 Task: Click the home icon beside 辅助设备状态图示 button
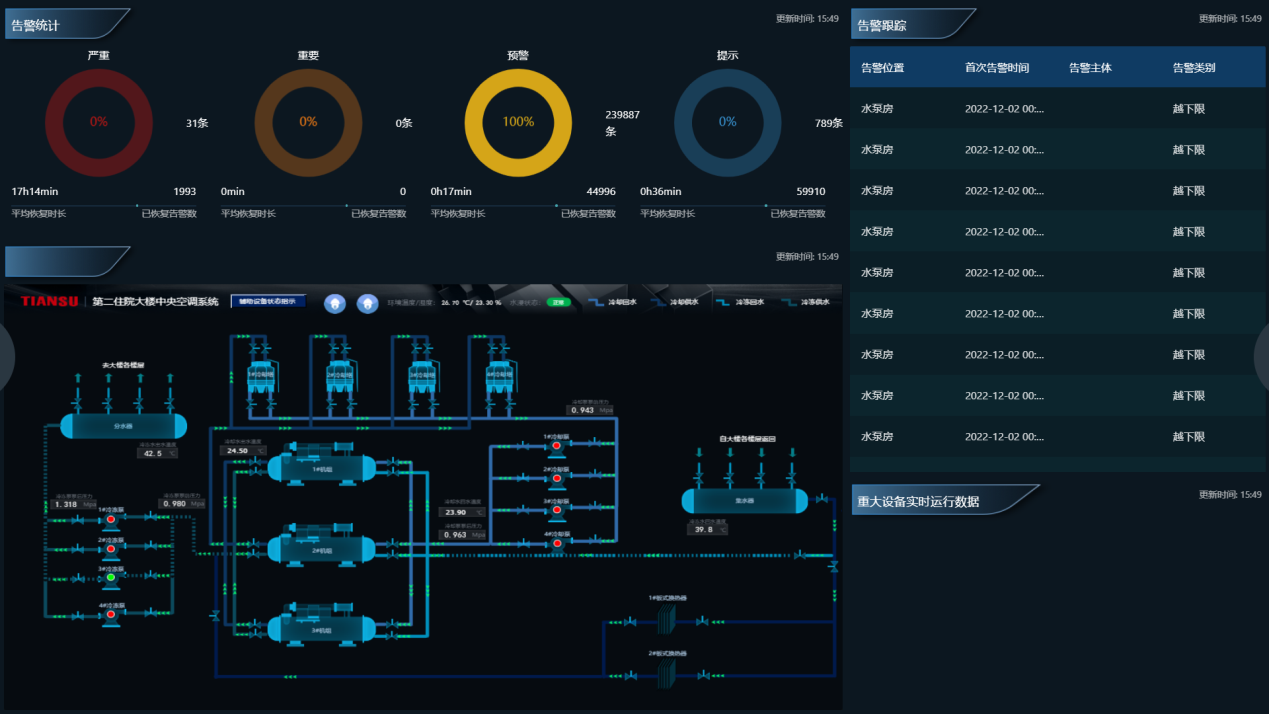click(336, 303)
